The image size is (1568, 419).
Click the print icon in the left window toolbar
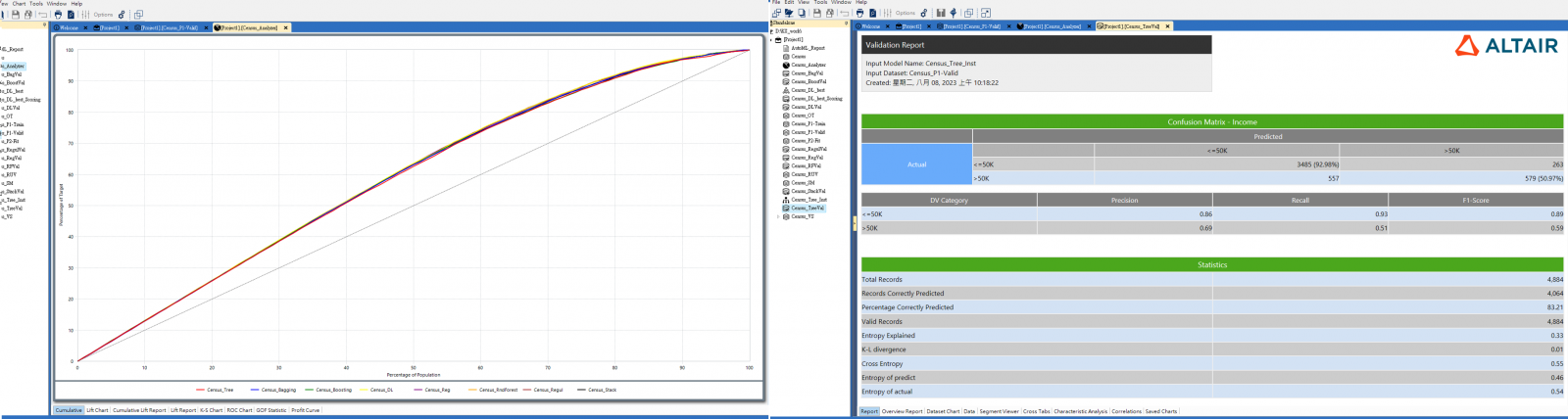click(x=58, y=15)
